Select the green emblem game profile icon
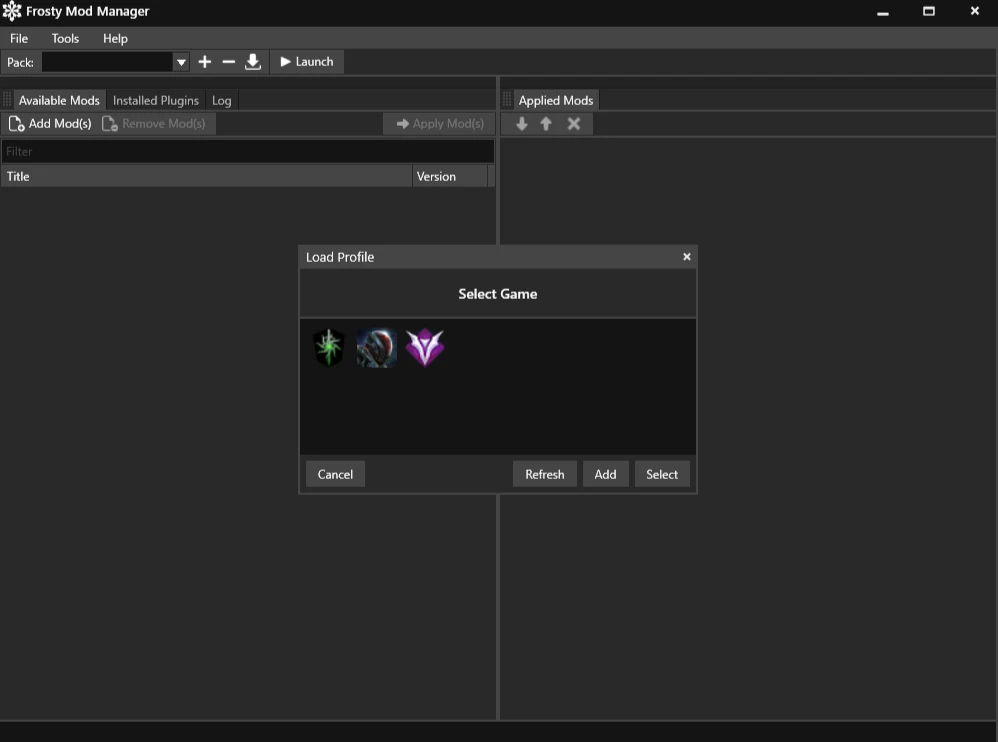Image resolution: width=998 pixels, height=742 pixels. 328,347
